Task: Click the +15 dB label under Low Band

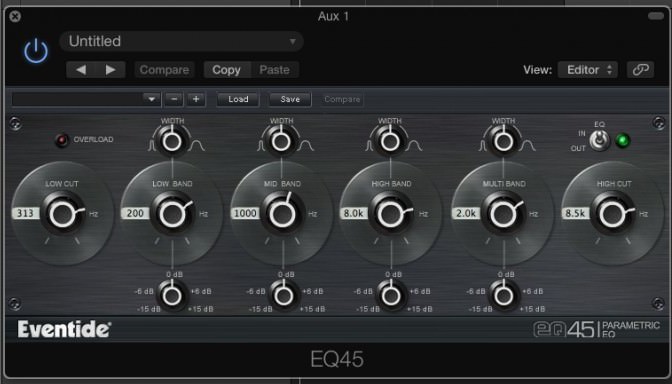Action: (x=201, y=309)
